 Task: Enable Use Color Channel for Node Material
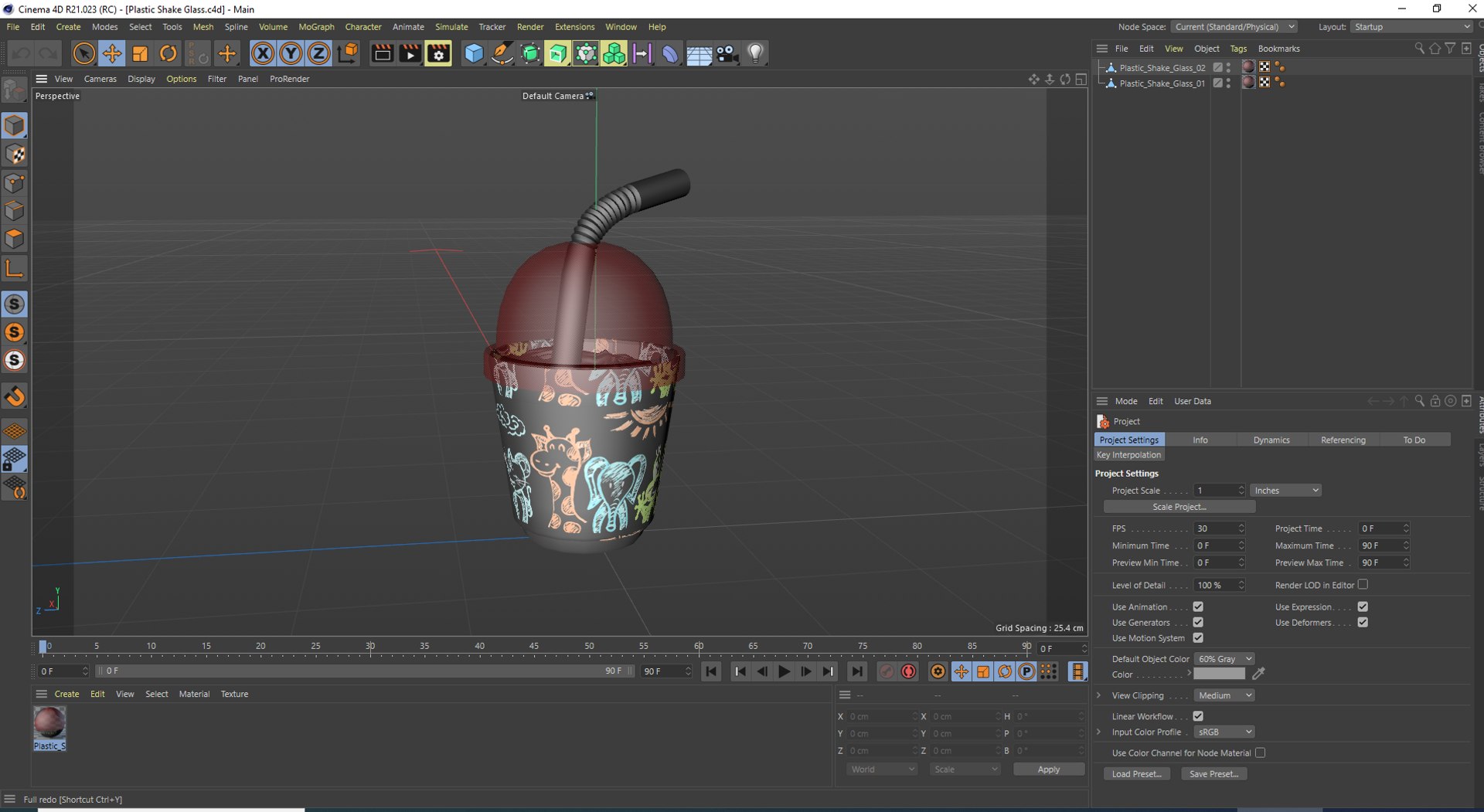[x=1260, y=753]
